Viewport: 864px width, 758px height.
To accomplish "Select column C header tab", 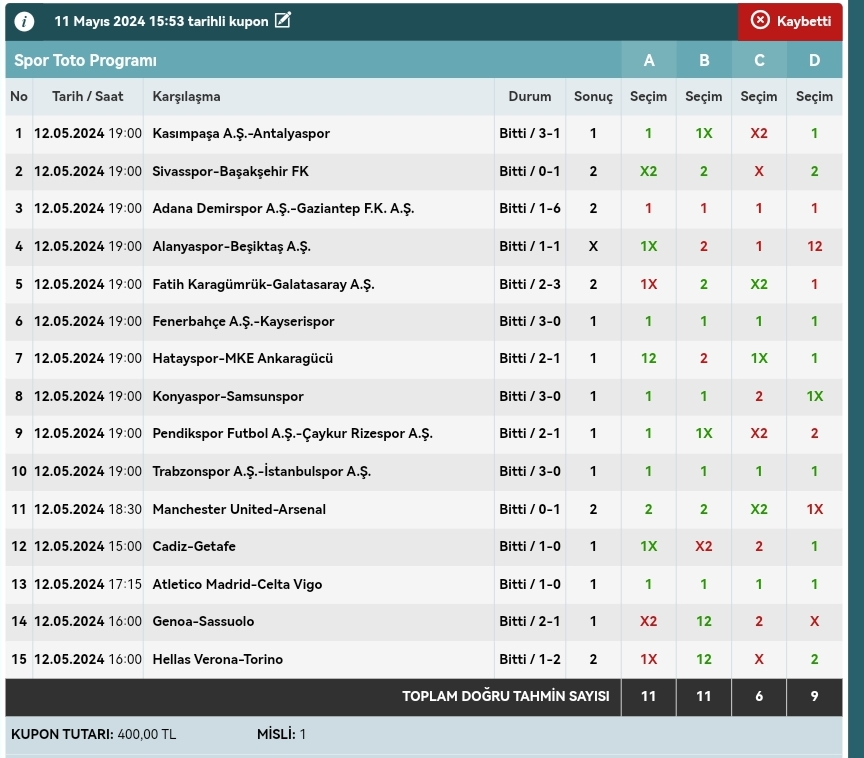I will pyautogui.click(x=759, y=60).
